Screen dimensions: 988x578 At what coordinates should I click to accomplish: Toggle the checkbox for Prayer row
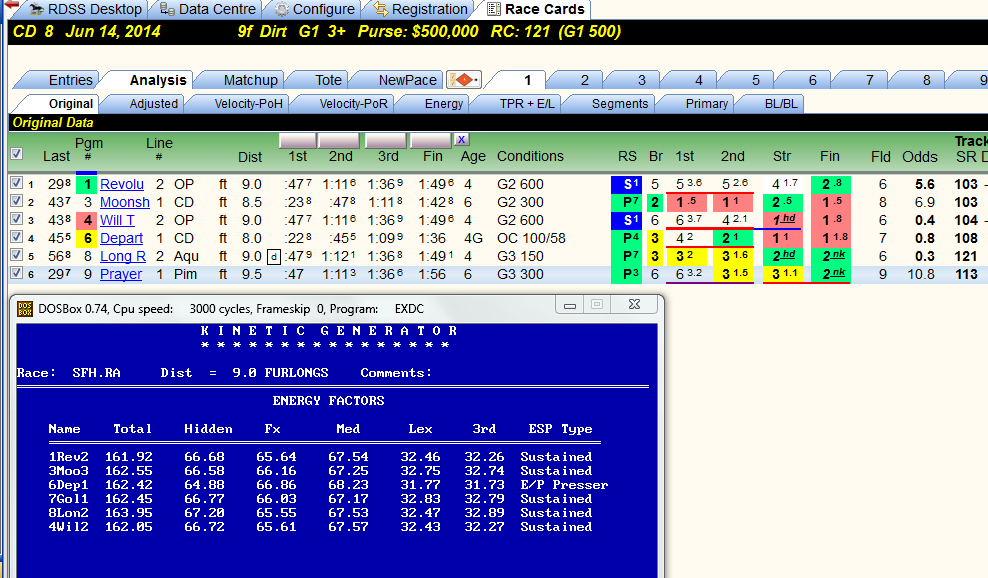16,273
